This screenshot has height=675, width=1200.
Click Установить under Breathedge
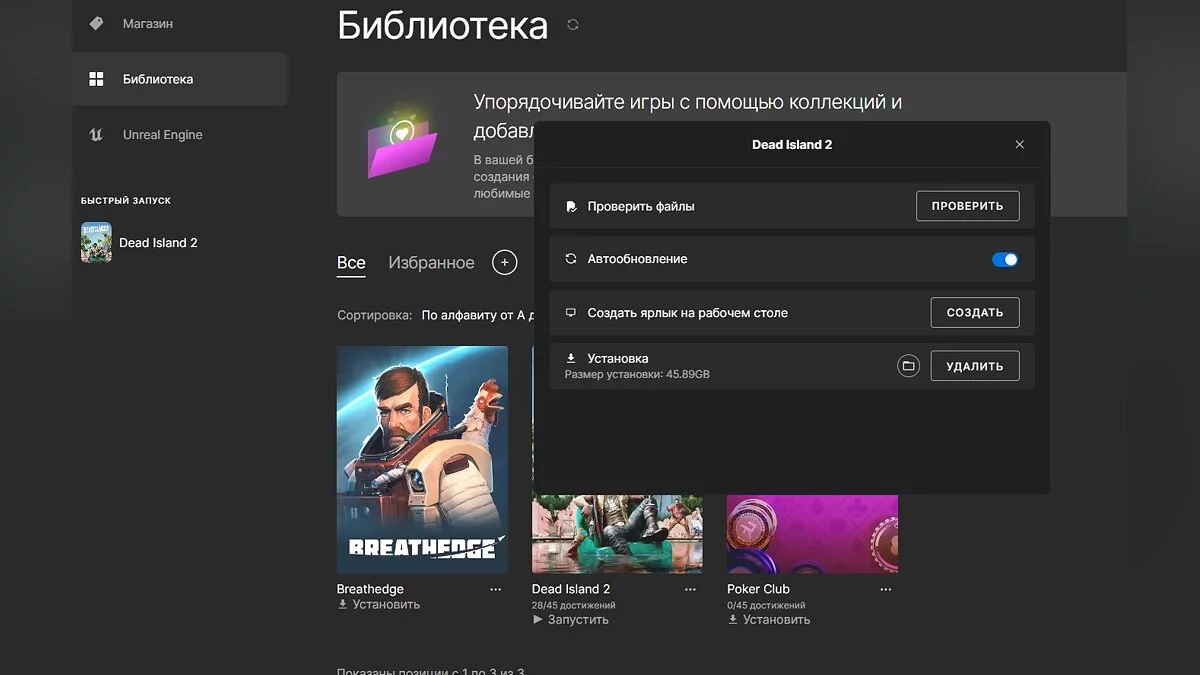[379, 605]
